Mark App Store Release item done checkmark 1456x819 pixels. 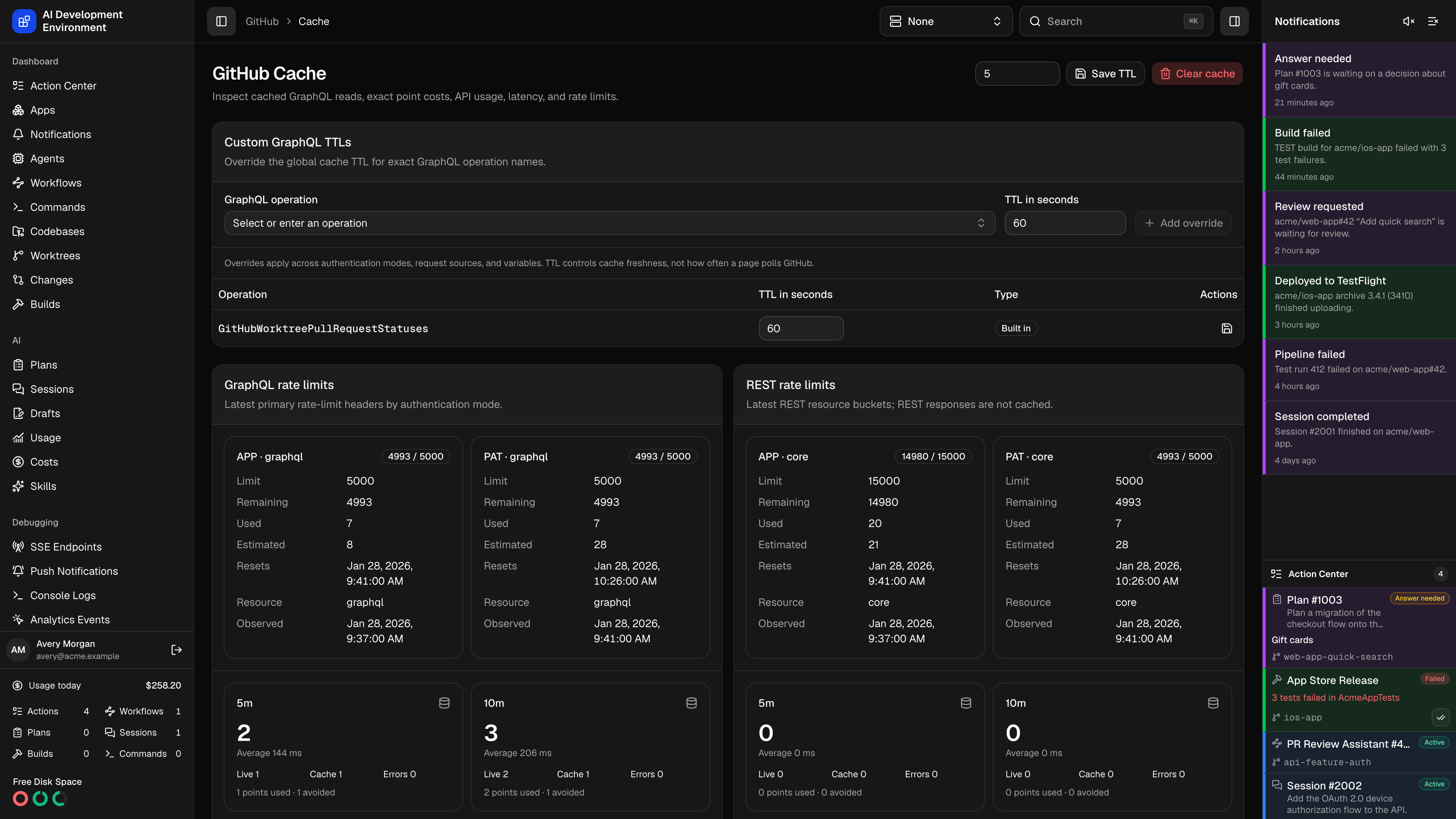1440,717
